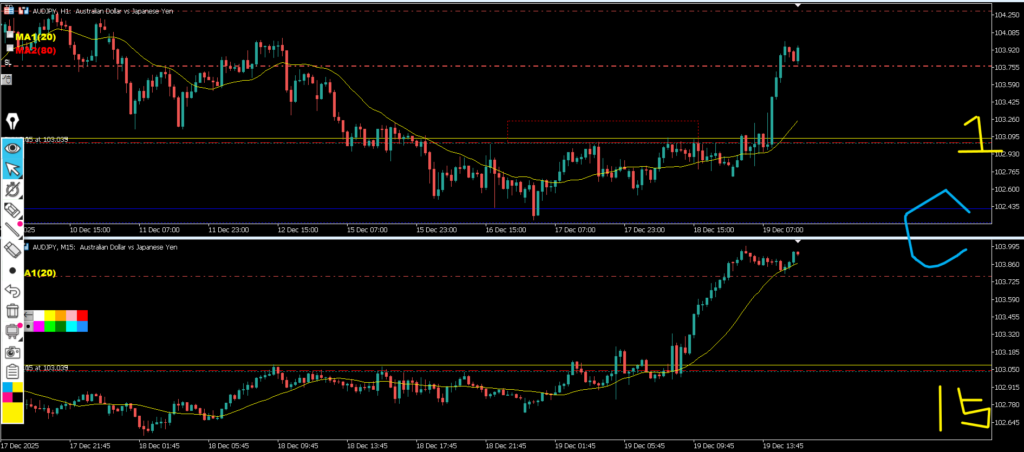Click the camera screenshot icon
The width and height of the screenshot is (1024, 452).
pos(12,352)
